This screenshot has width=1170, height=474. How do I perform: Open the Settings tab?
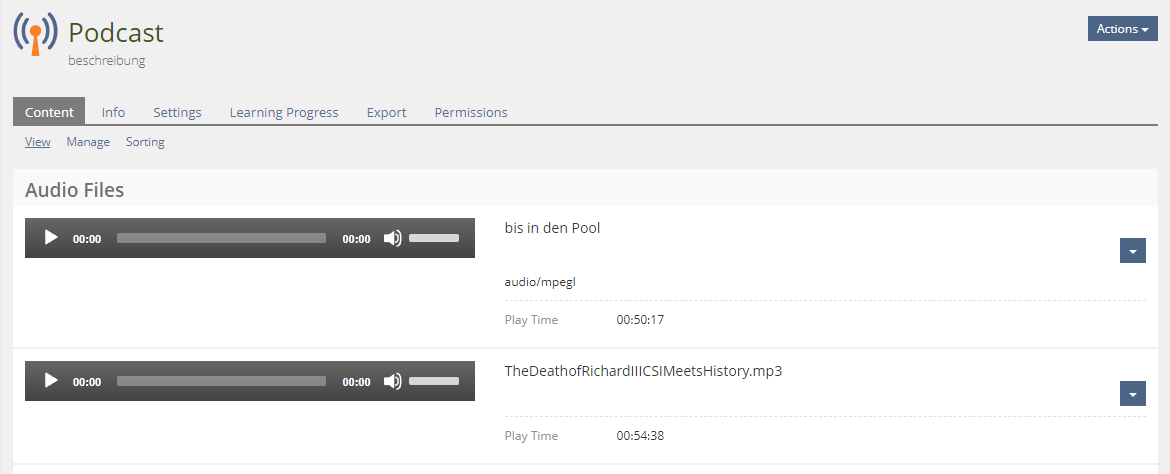[177, 112]
